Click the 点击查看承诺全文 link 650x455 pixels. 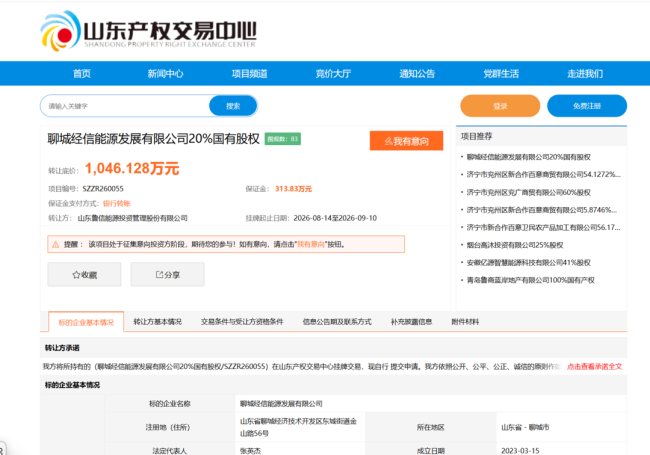point(594,366)
